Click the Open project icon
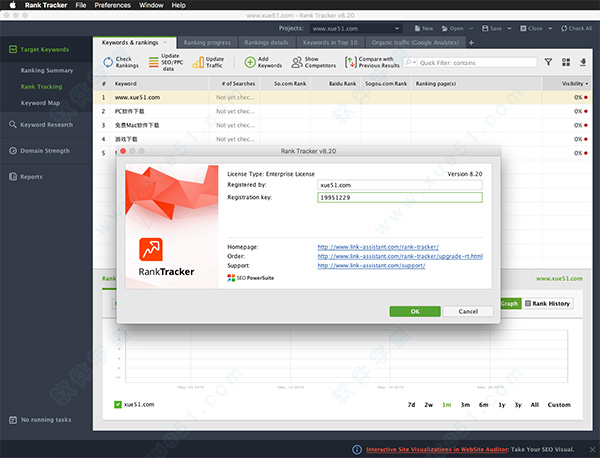600x458 pixels. [x=444, y=28]
